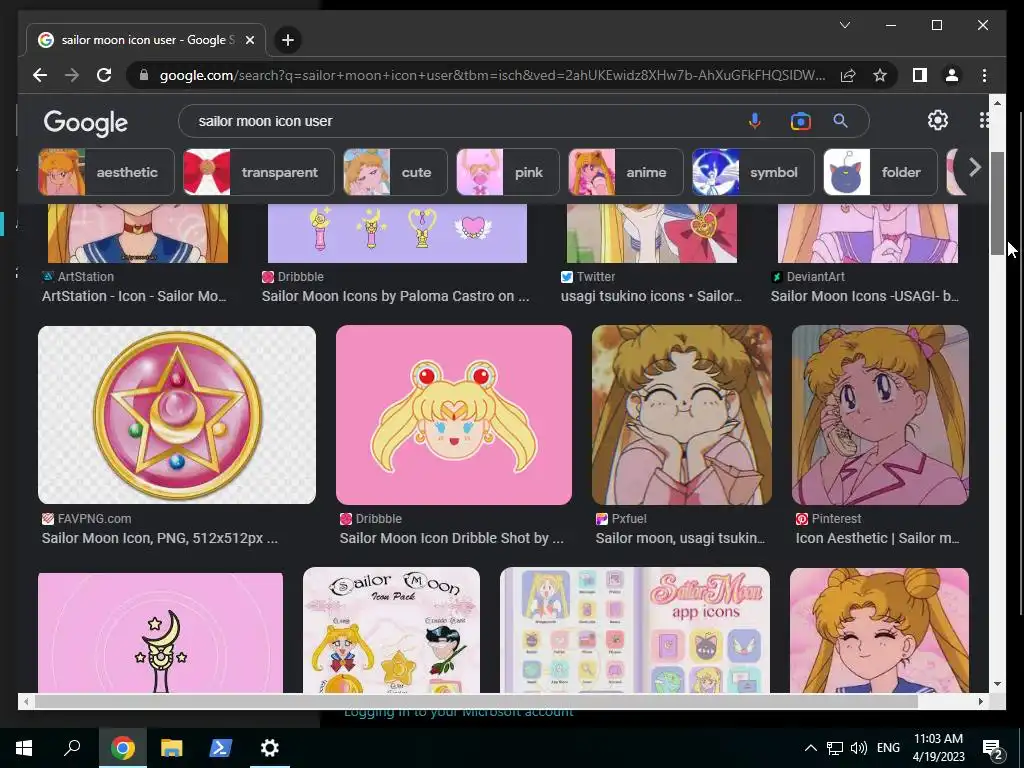1024x768 pixels.
Task: Filter results by cute chip
Action: [x=395, y=172]
